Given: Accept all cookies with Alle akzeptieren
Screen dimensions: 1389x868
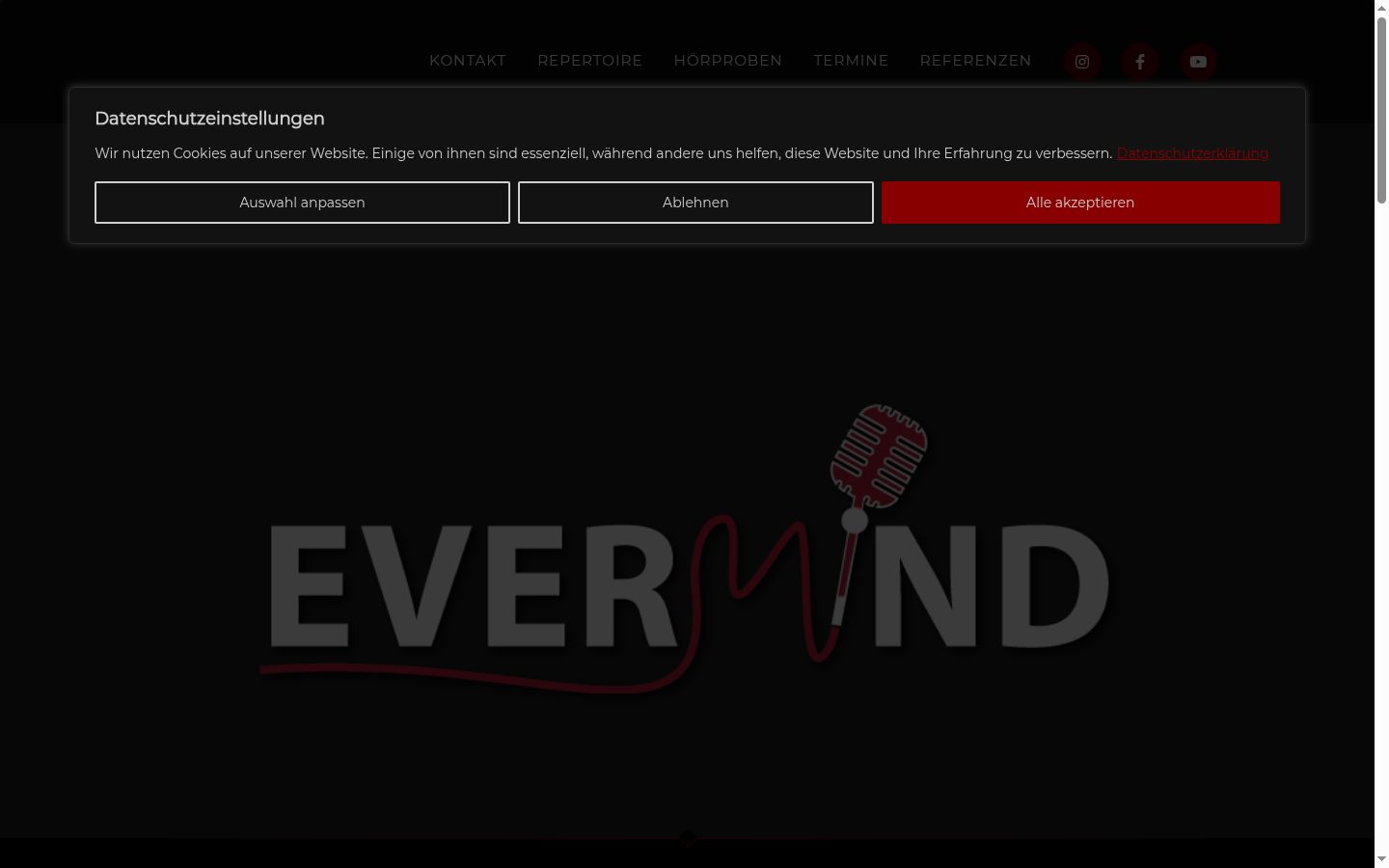Looking at the screenshot, I should [x=1080, y=203].
